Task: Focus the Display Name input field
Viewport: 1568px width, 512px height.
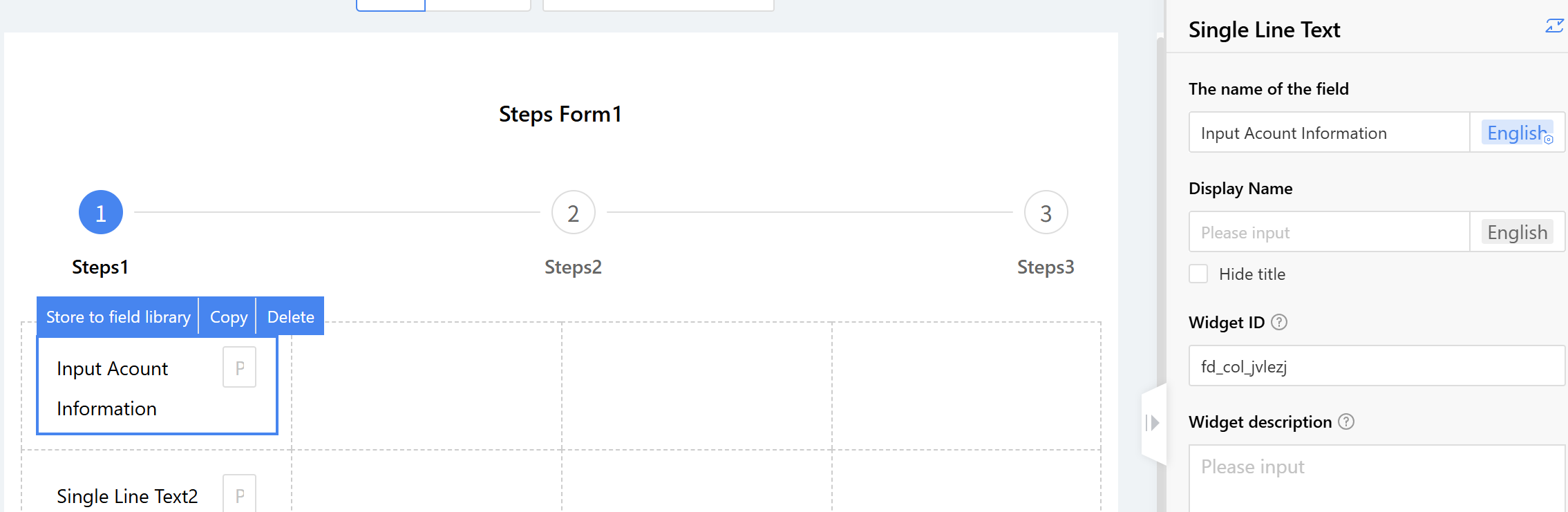Action: (1328, 232)
